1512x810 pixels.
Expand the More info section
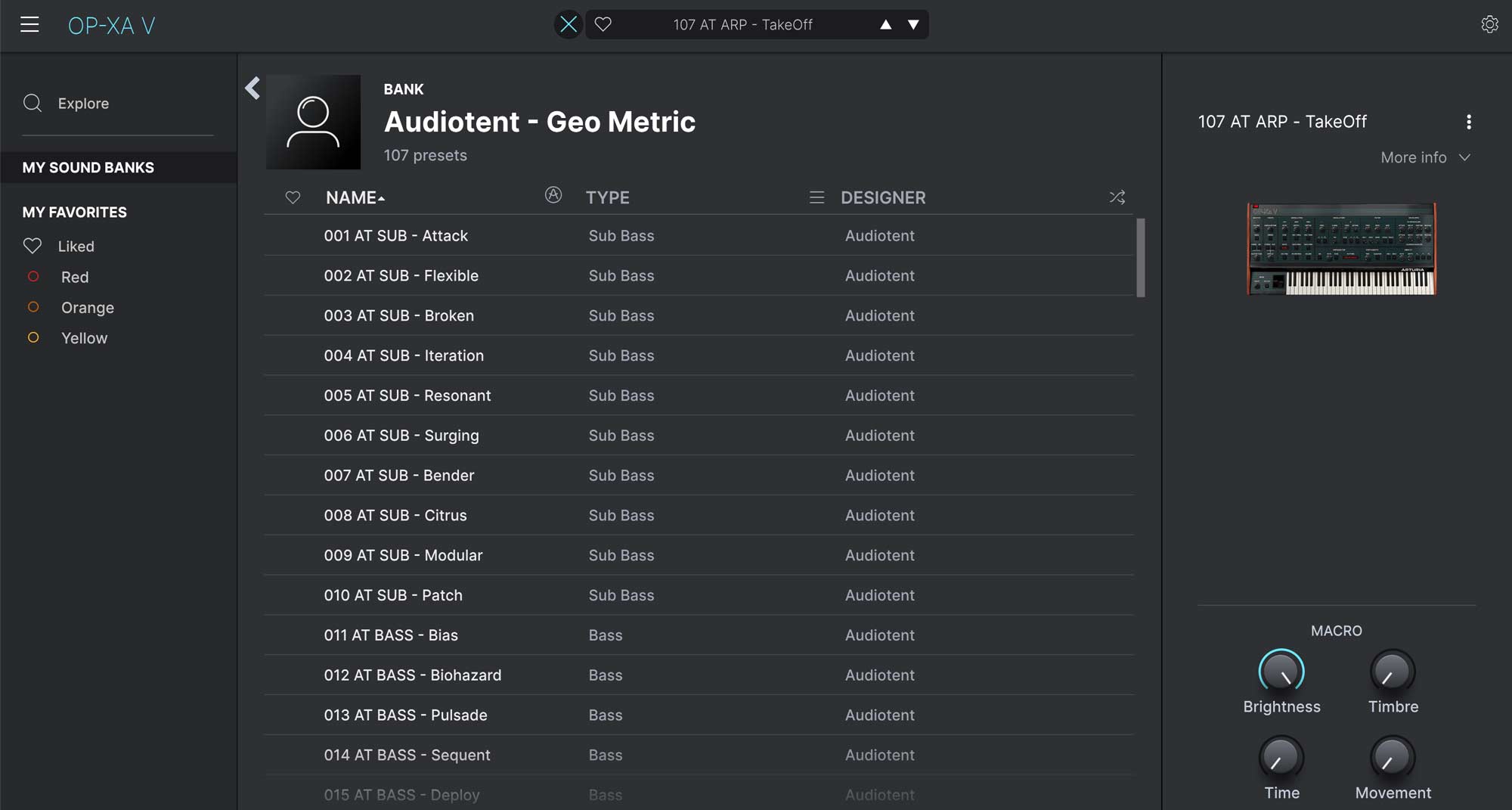(1424, 157)
